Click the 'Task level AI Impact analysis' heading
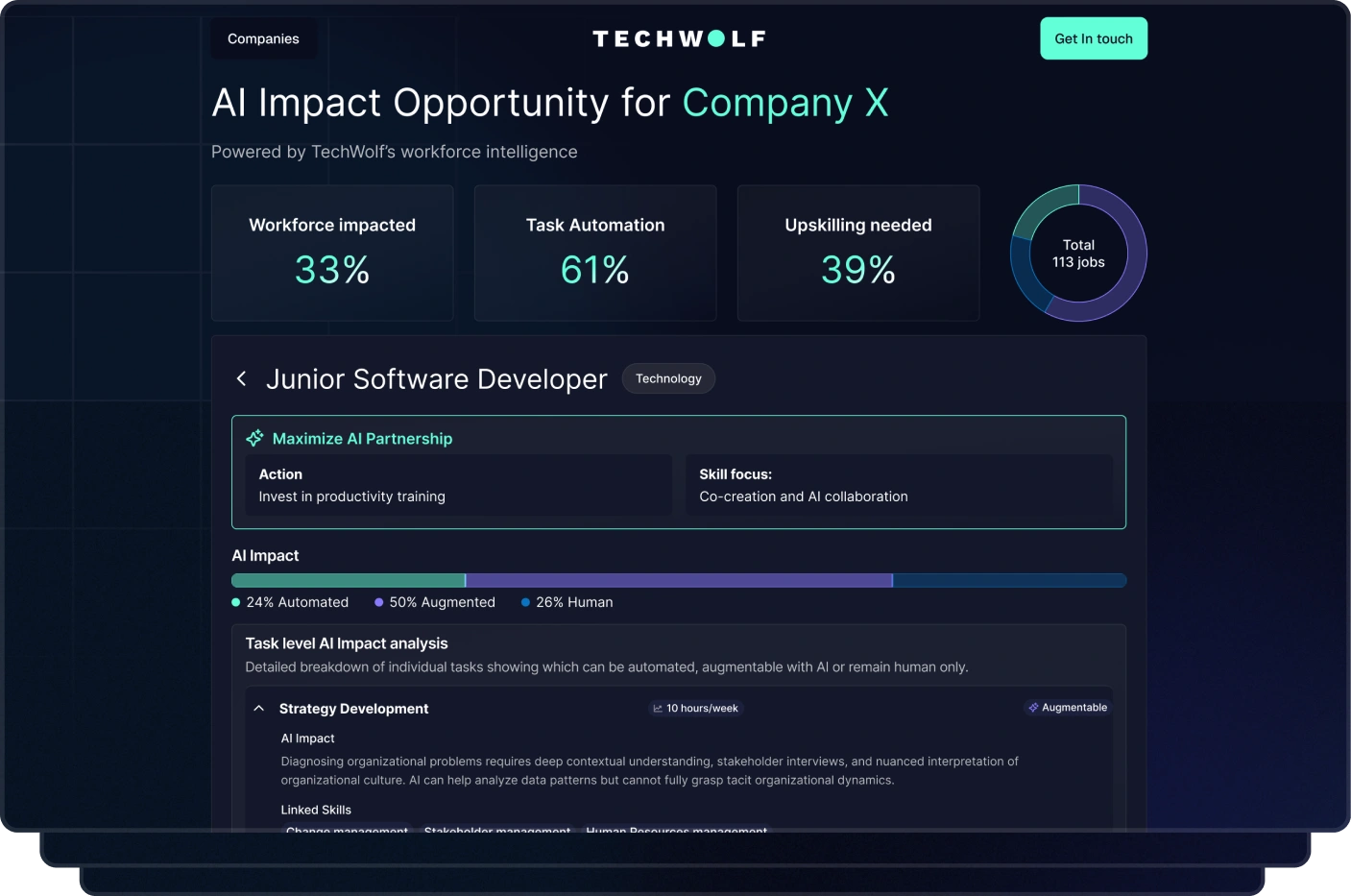Screen dimensions: 1351x896 (x=347, y=643)
